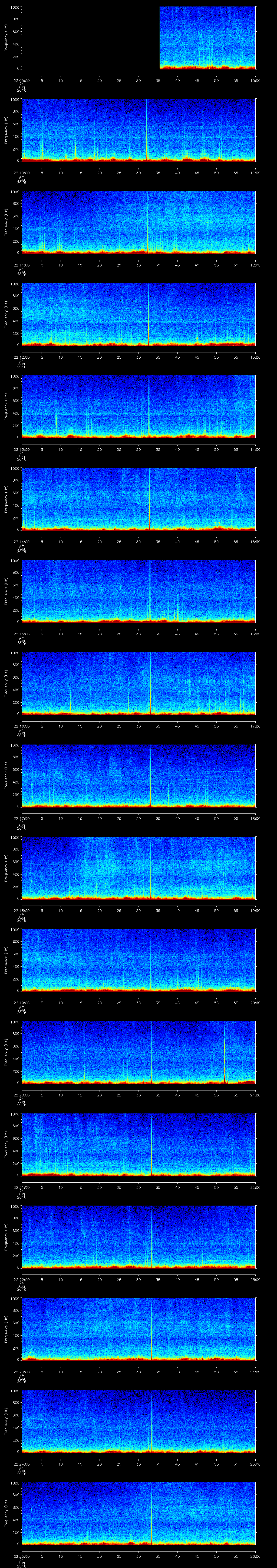The image size is (277, 1568).
Task: Open the spectrogram beginning at 22:11:00
Action: click(x=139, y=222)
